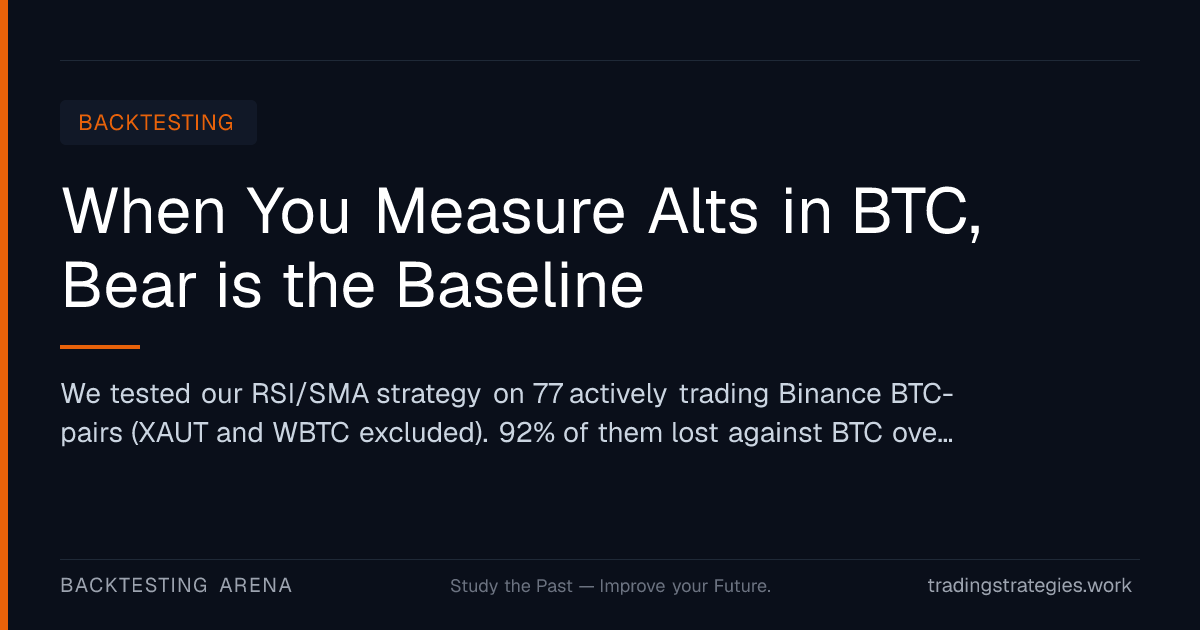
Task: Click the 'BACKTESTING ARENA' footer brand text
Action: (176, 586)
